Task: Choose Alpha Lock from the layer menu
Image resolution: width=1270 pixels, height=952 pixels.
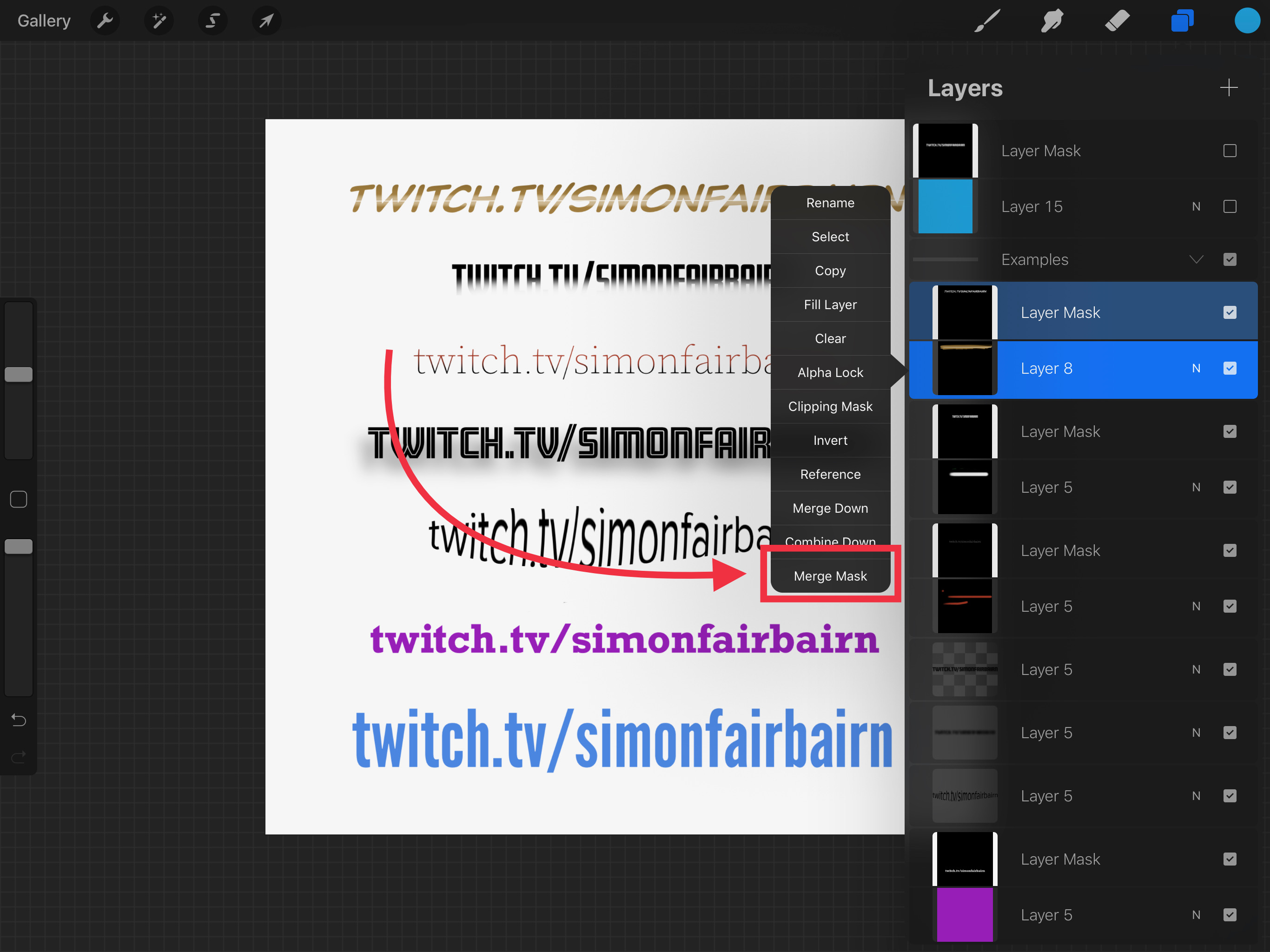Action: click(x=830, y=372)
